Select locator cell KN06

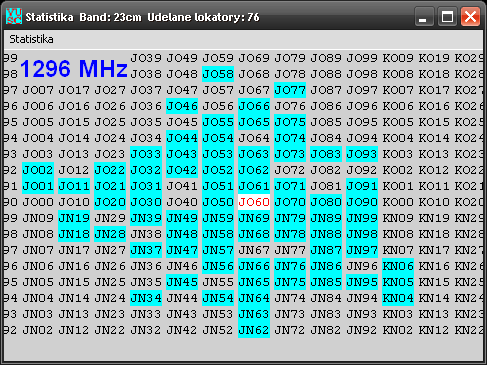pos(398,266)
